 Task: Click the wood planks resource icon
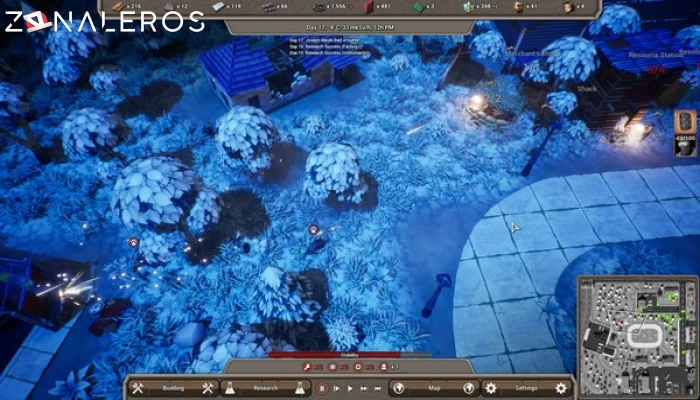tap(119, 6)
